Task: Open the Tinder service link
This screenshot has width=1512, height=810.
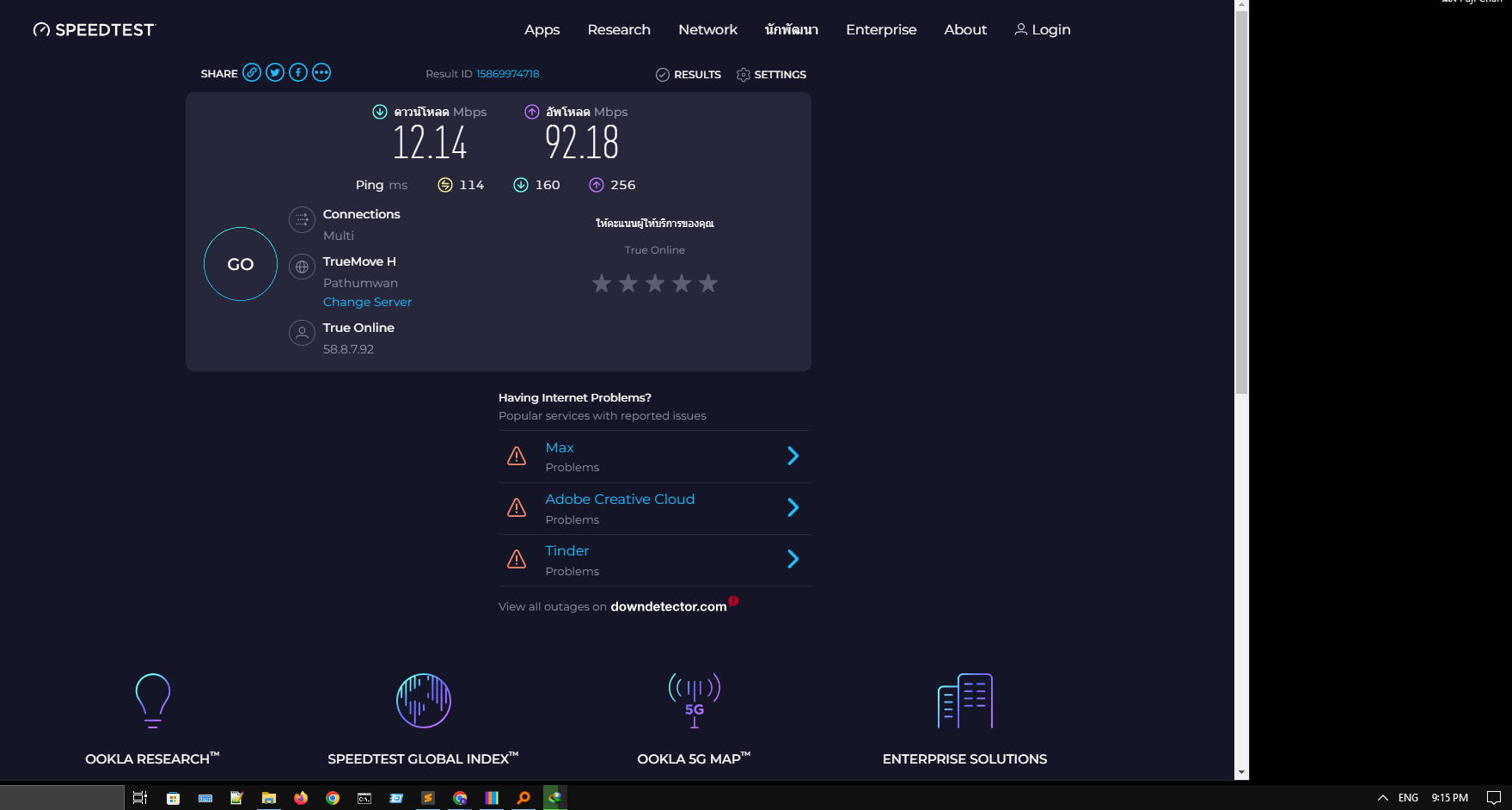Action: click(567, 551)
